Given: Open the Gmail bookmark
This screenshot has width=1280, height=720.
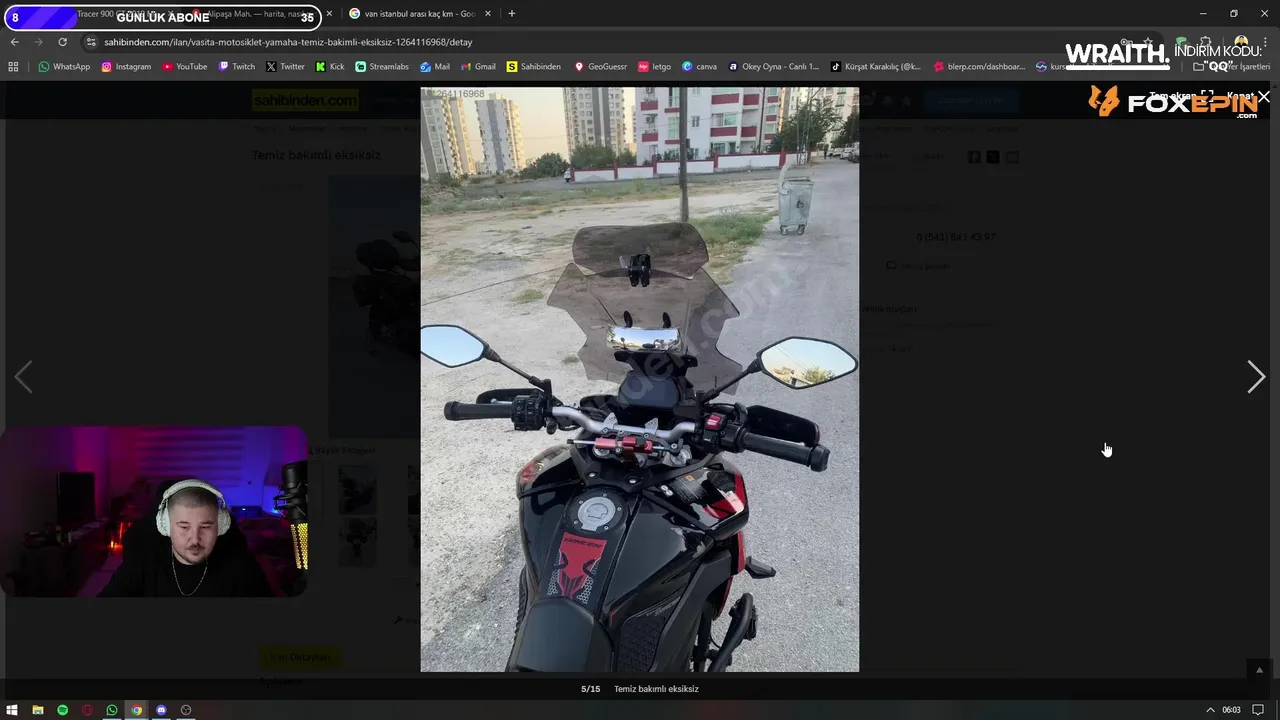Looking at the screenshot, I should tap(478, 67).
